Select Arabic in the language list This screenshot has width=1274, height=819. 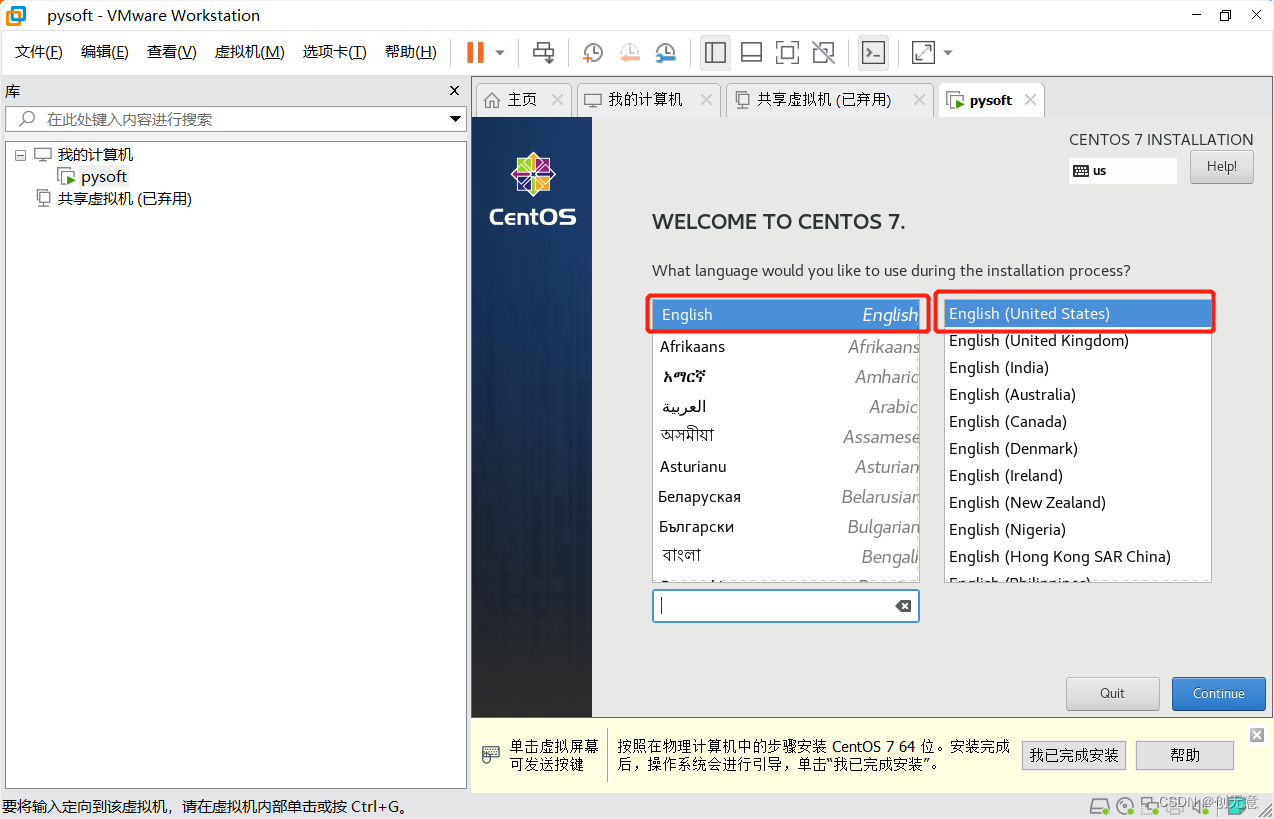tap(786, 407)
